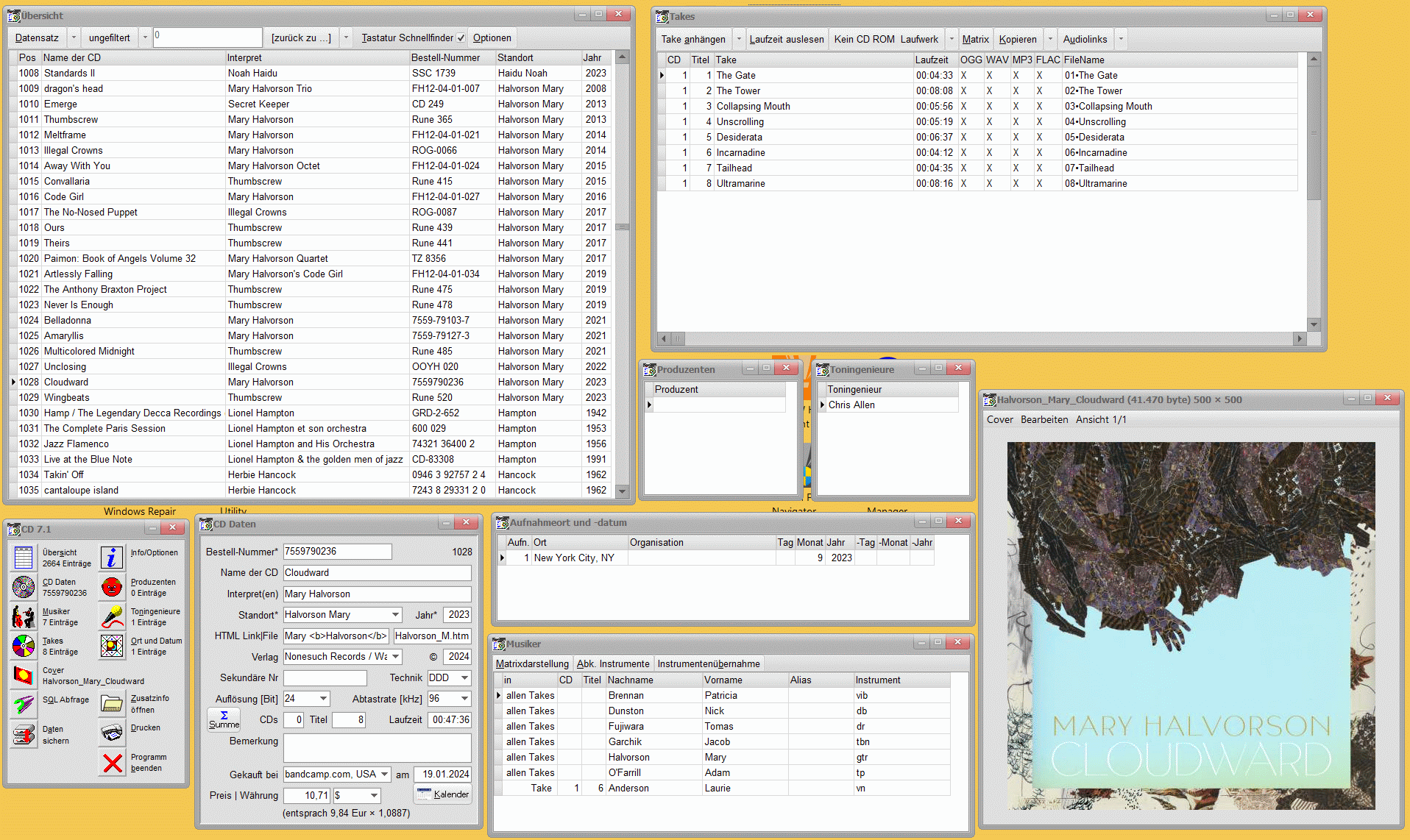Click the Name der CD input field

pos(377,573)
